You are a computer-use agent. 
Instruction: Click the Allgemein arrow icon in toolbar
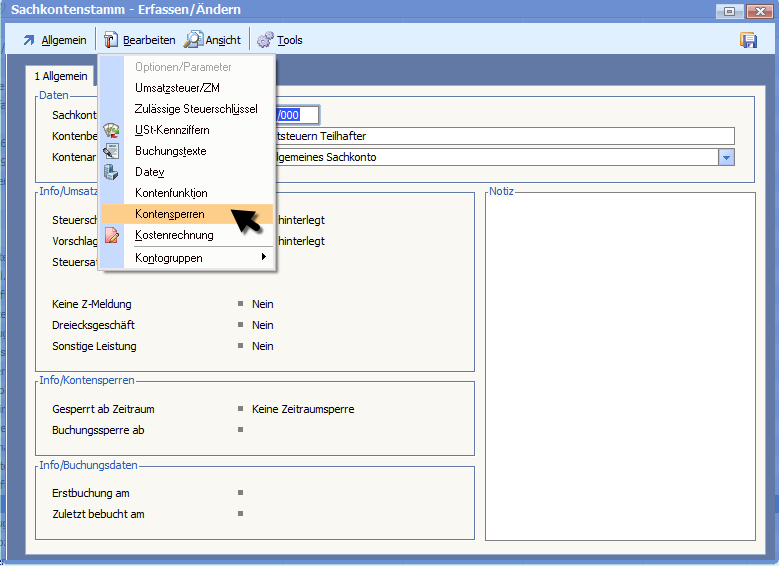click(x=28, y=40)
